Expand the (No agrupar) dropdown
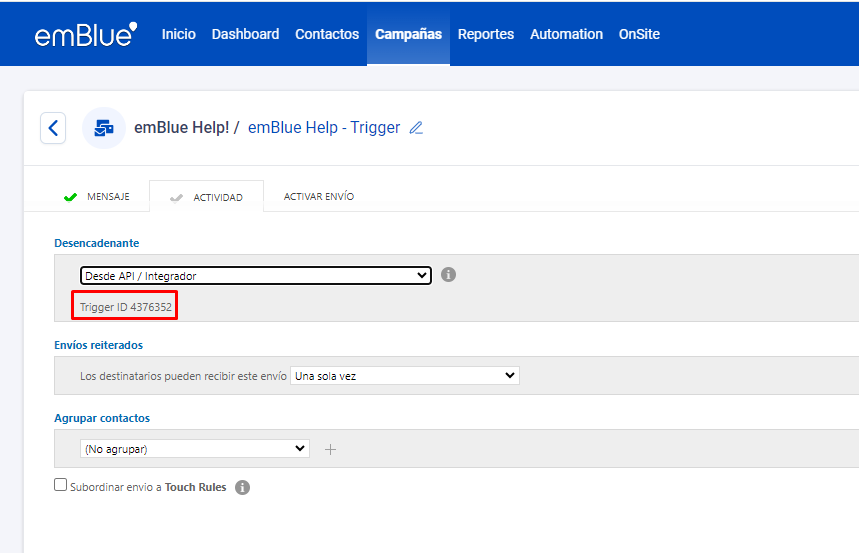 point(195,449)
